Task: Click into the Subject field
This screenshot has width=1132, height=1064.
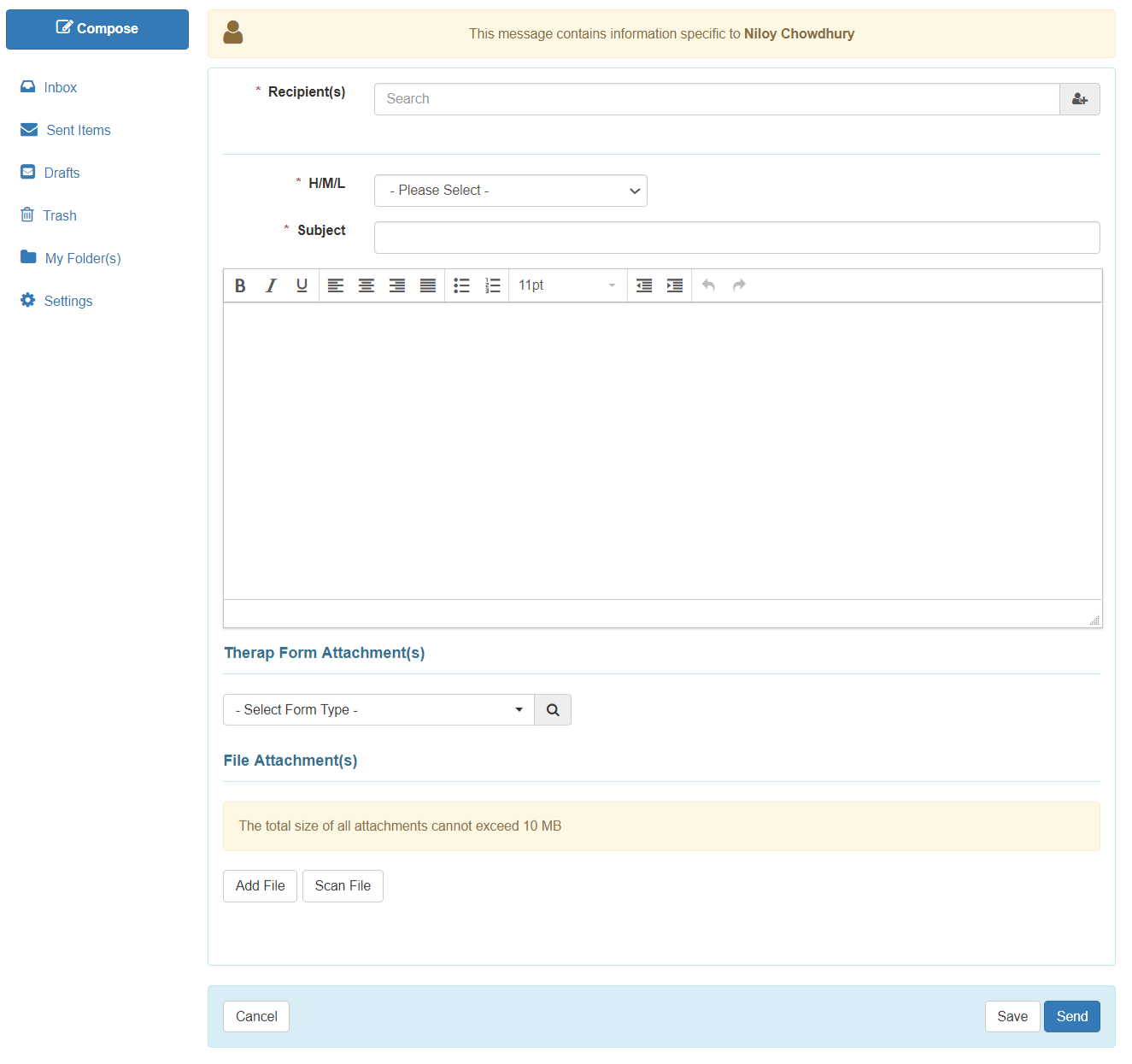Action: coord(736,238)
